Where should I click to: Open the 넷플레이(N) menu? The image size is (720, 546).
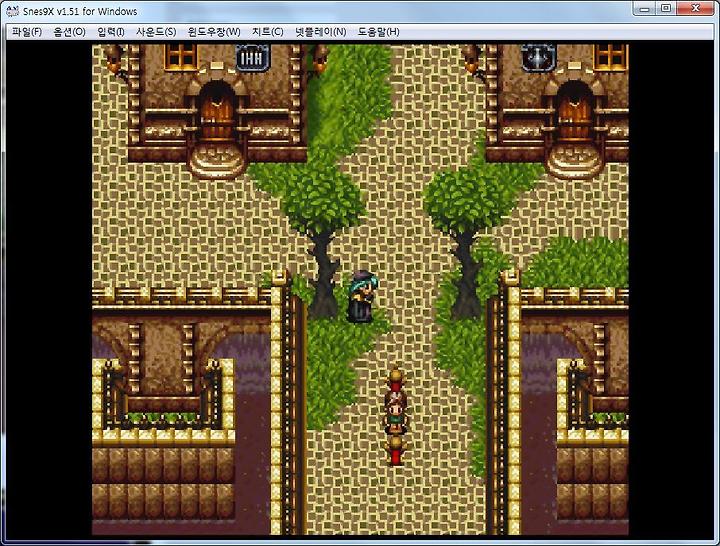321,32
